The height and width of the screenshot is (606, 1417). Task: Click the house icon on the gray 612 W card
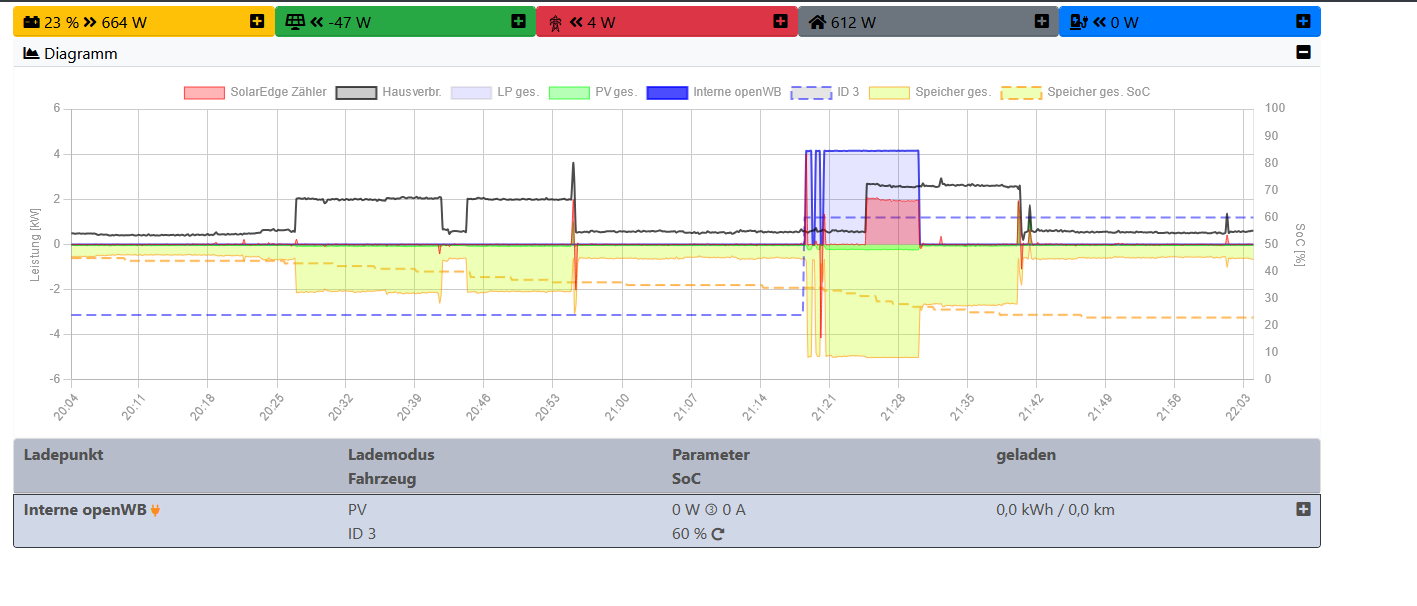pyautogui.click(x=817, y=20)
